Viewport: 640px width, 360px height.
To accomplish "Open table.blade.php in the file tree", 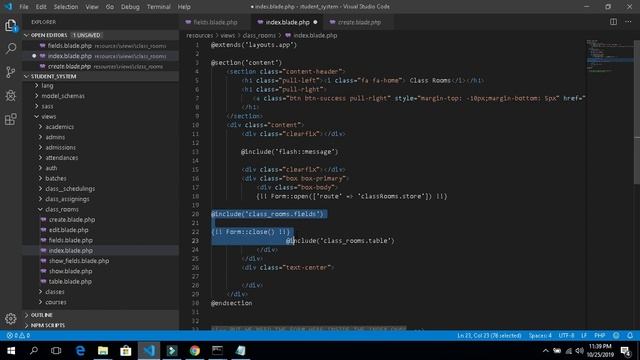I will [70, 281].
